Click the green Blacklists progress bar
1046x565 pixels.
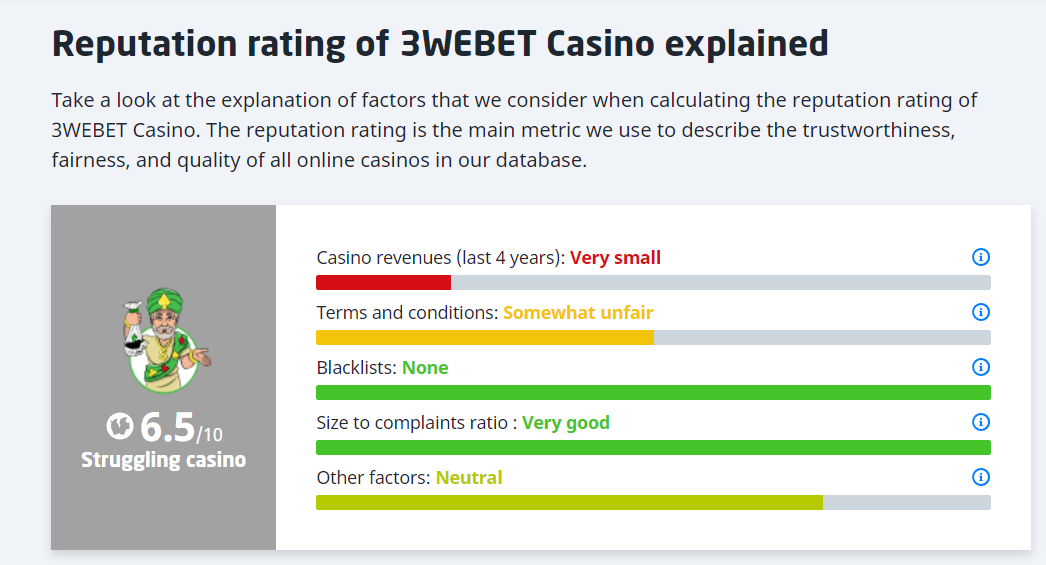(x=653, y=392)
